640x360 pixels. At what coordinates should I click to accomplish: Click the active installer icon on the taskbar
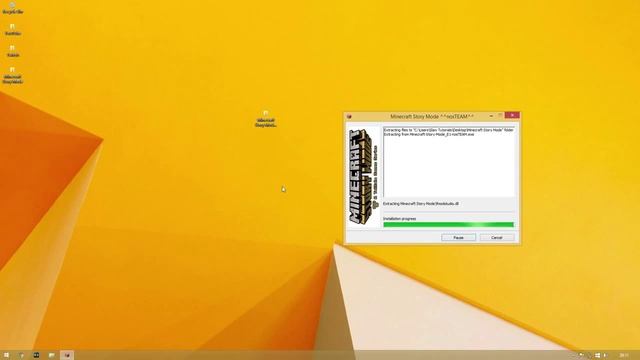(67, 355)
